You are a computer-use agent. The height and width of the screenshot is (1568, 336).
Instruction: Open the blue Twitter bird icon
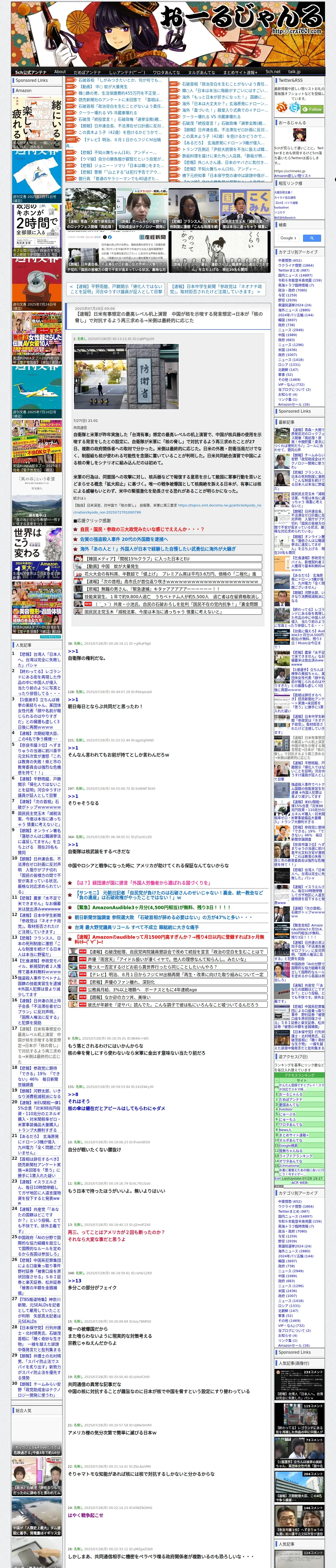pyautogui.click(x=295, y=107)
